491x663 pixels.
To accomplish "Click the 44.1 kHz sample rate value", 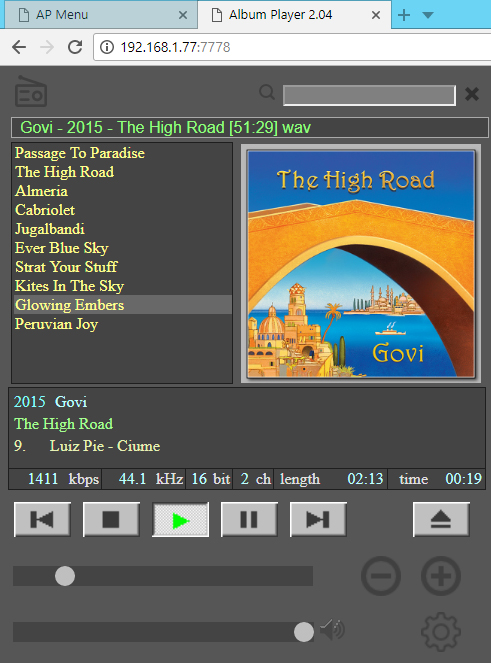I will [151, 479].
